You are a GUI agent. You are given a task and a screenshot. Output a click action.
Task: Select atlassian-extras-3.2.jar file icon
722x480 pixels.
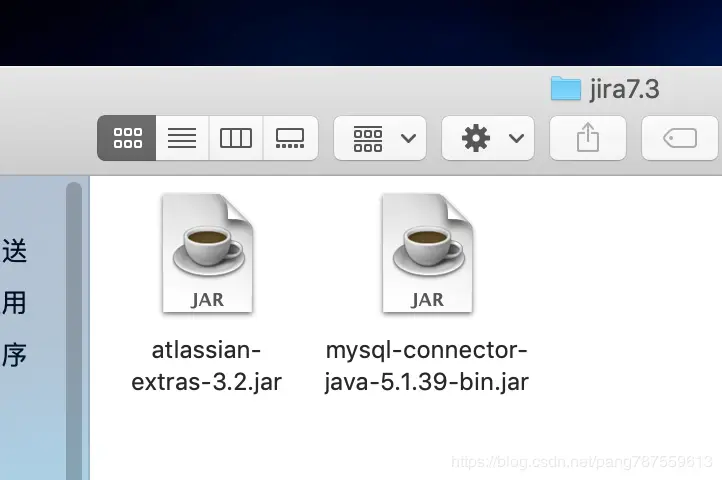[208, 253]
